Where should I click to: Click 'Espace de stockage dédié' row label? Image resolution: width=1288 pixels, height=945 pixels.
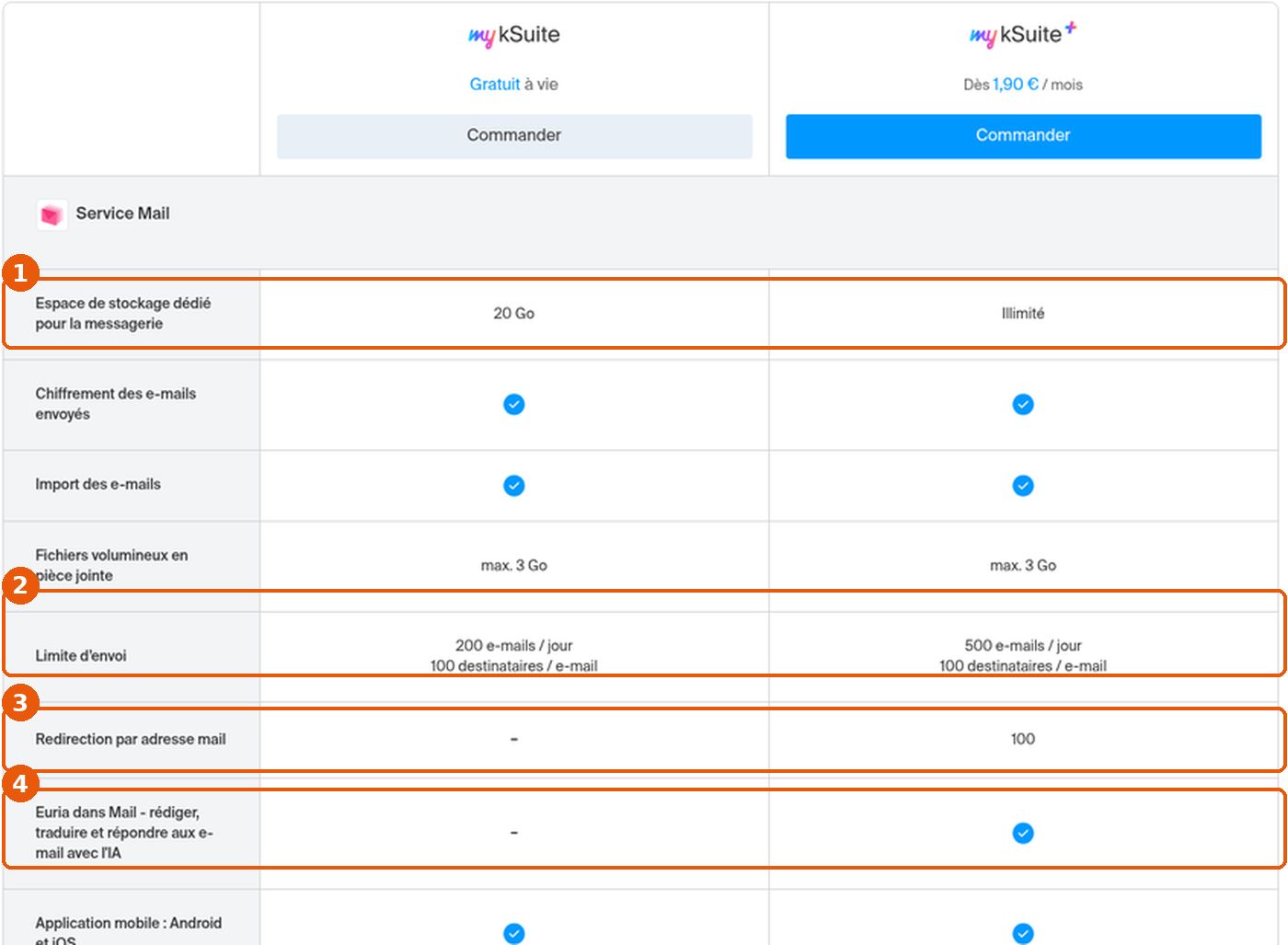coord(123,314)
